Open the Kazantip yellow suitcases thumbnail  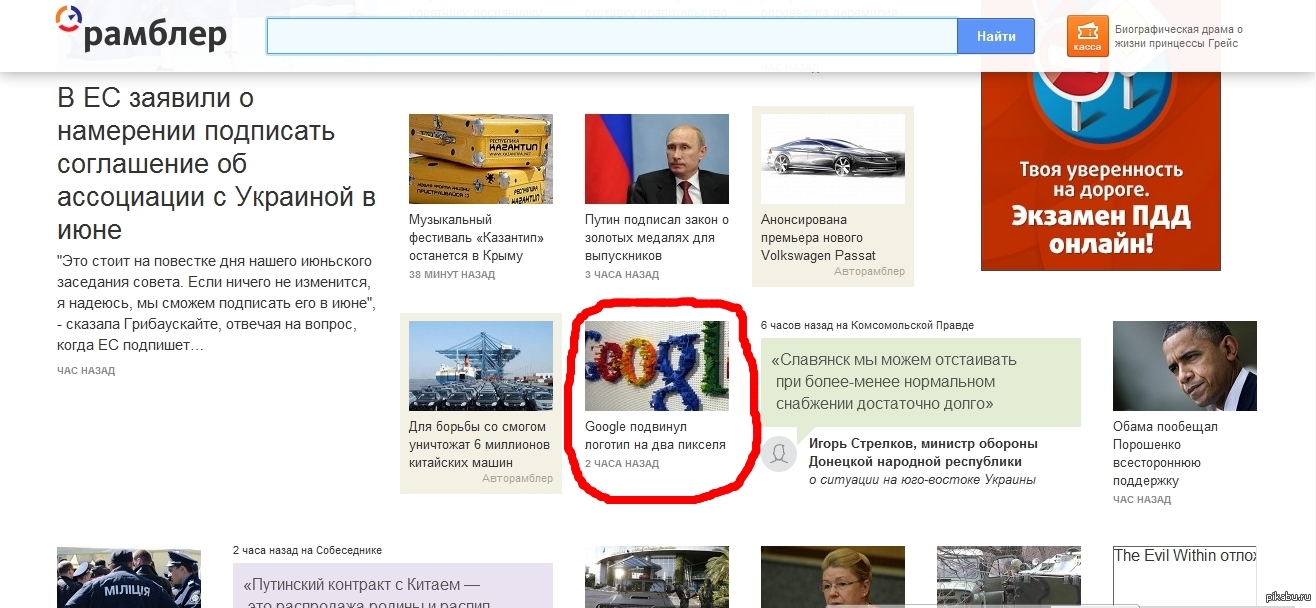481,159
